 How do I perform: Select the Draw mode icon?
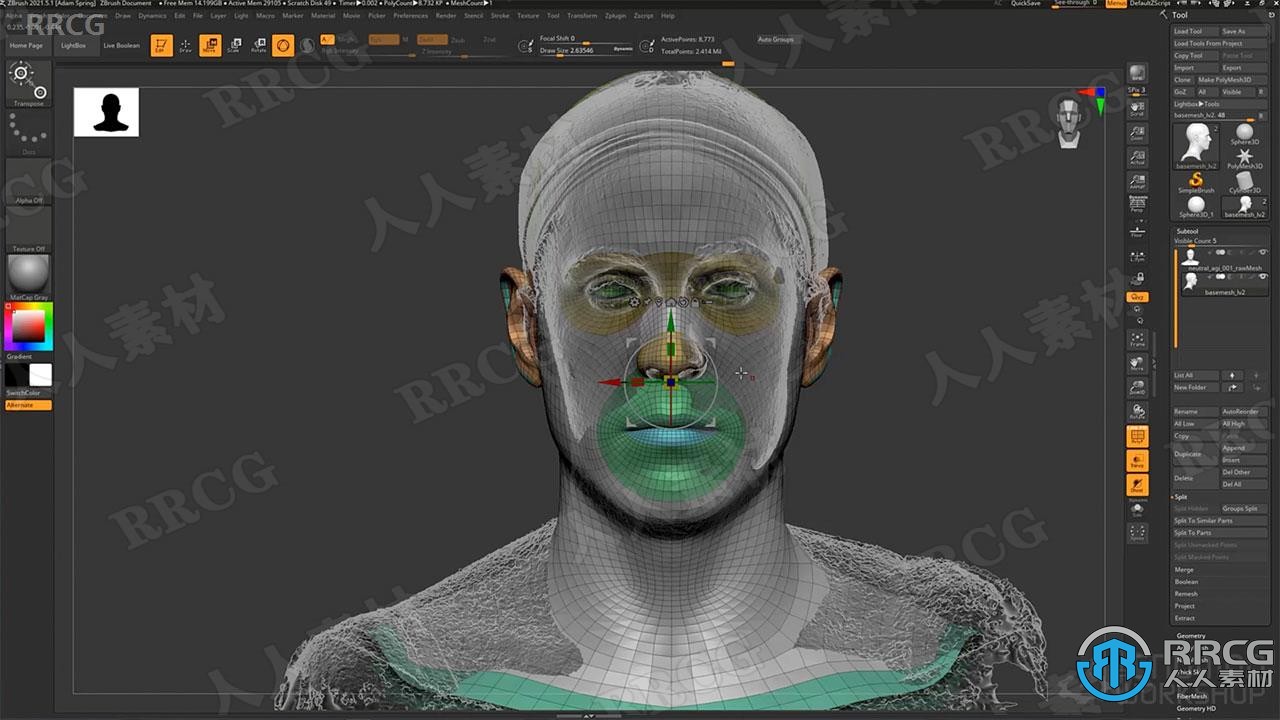click(x=185, y=45)
